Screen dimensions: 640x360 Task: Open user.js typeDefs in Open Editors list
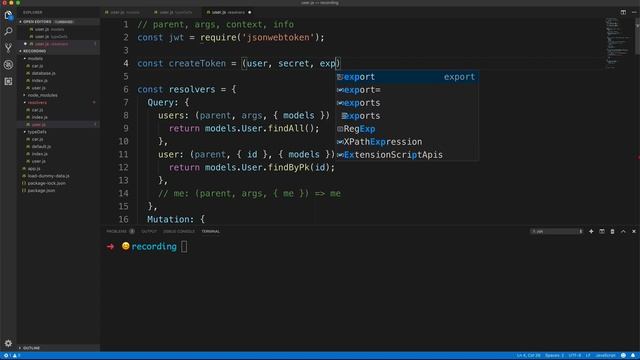(x=51, y=36)
